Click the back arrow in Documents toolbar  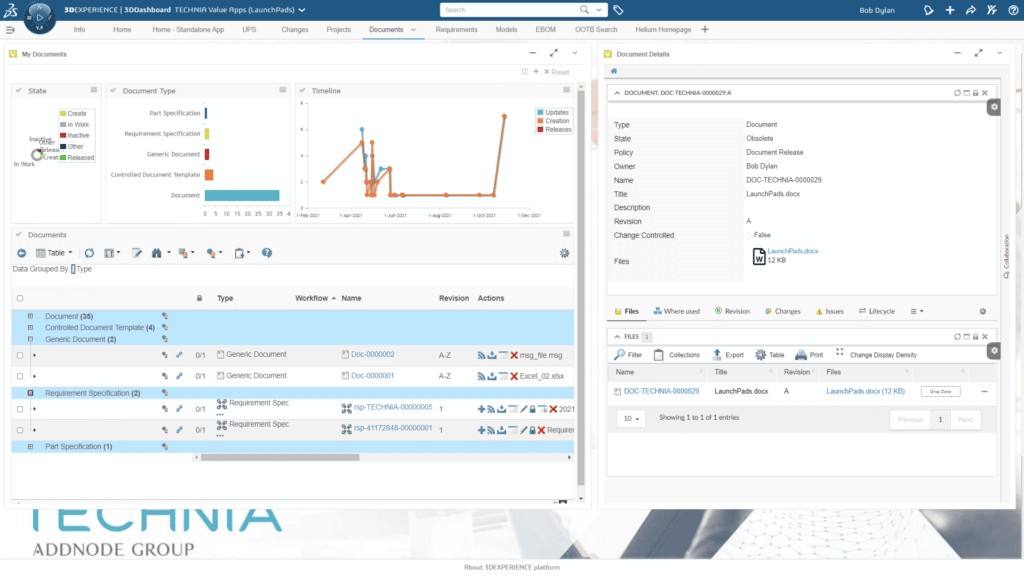coord(22,253)
